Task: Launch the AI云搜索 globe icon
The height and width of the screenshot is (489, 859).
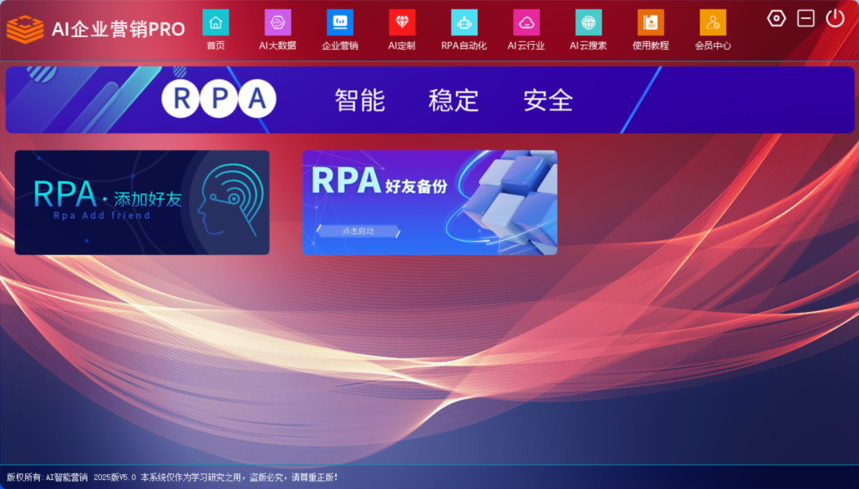Action: coord(588,23)
